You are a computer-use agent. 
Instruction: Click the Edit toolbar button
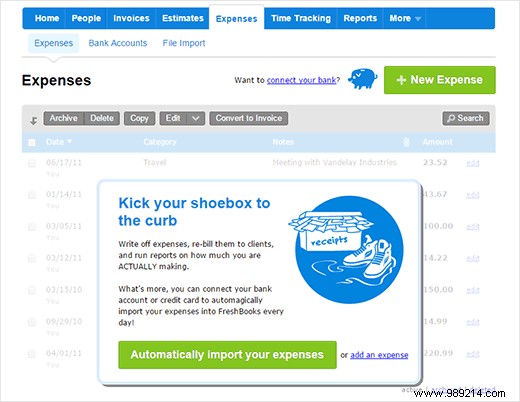tap(173, 118)
